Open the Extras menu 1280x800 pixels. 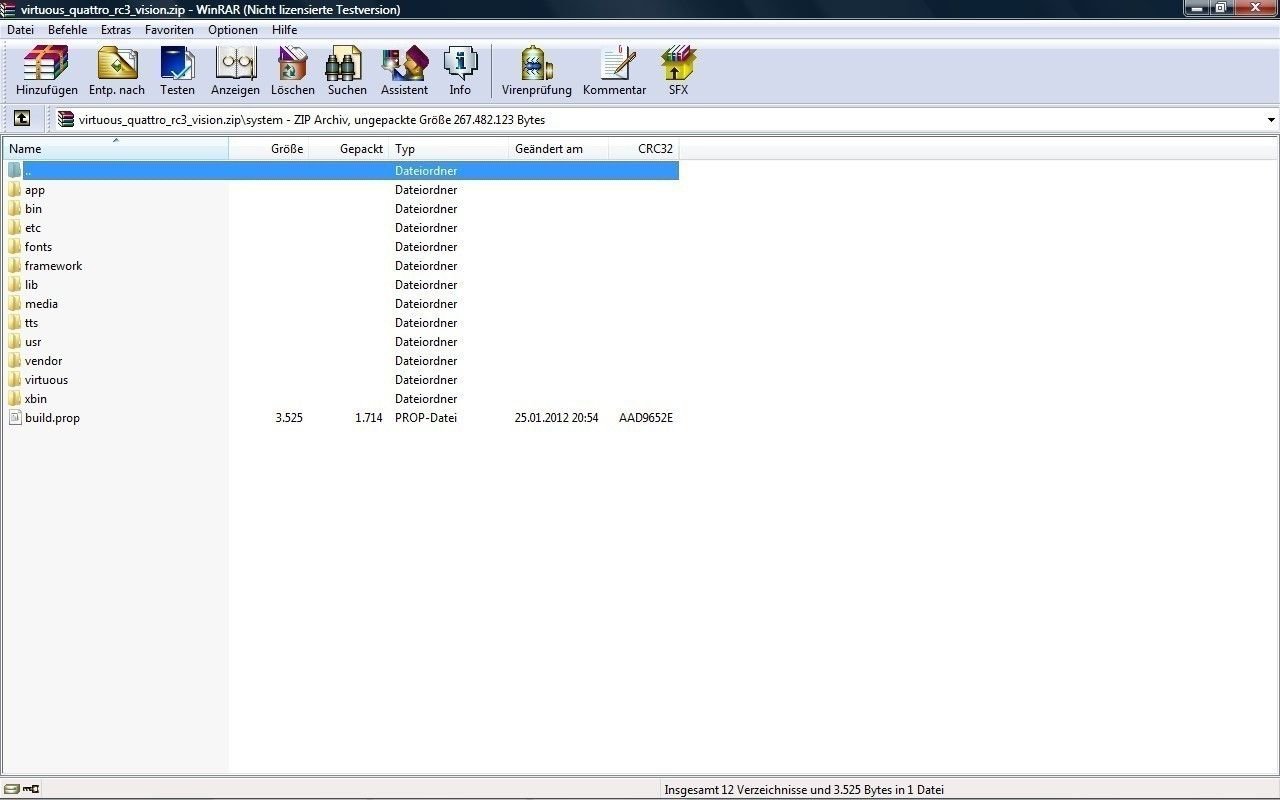116,30
